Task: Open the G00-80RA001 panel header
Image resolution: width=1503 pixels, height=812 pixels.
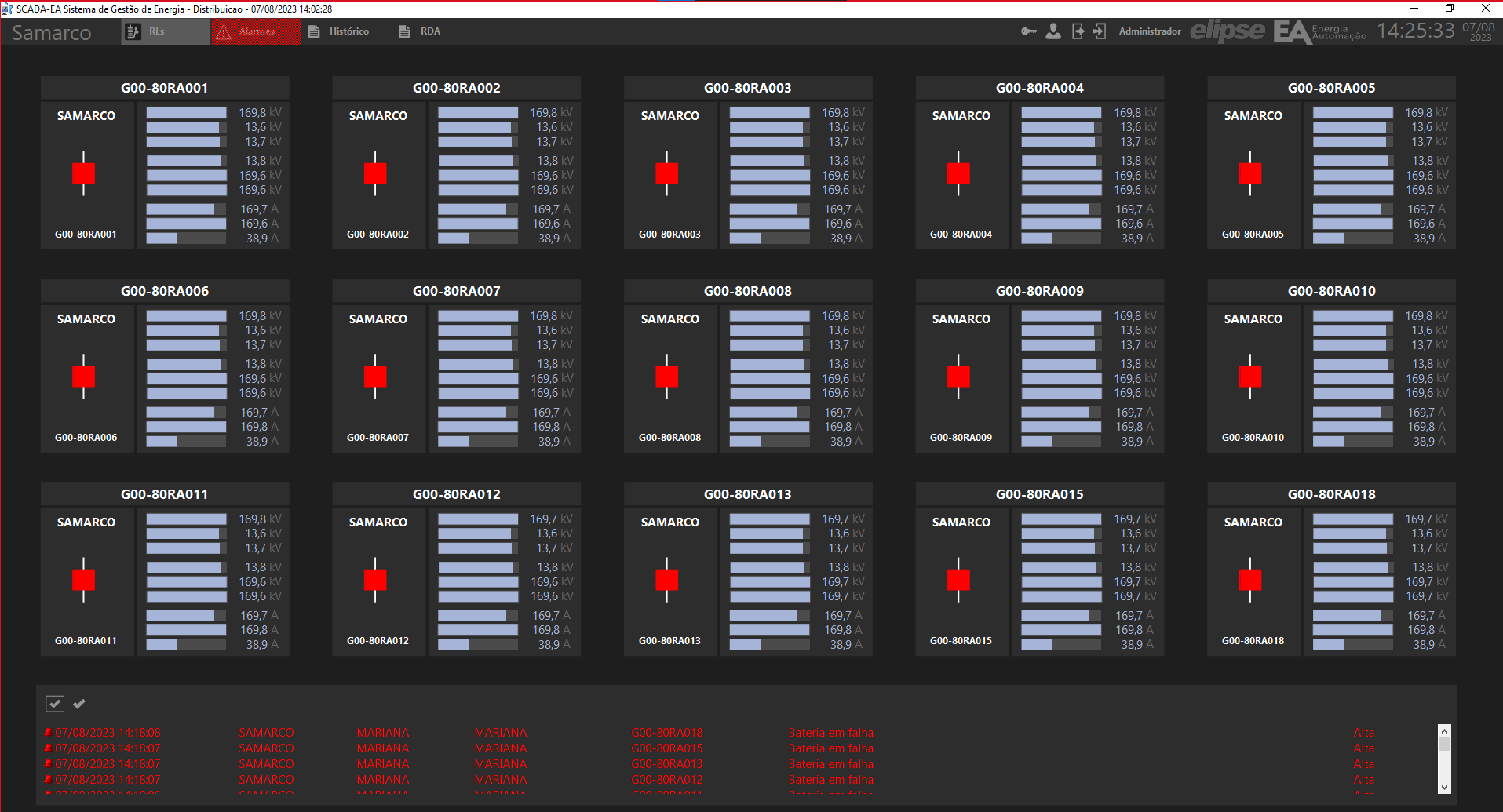Action: tap(165, 88)
